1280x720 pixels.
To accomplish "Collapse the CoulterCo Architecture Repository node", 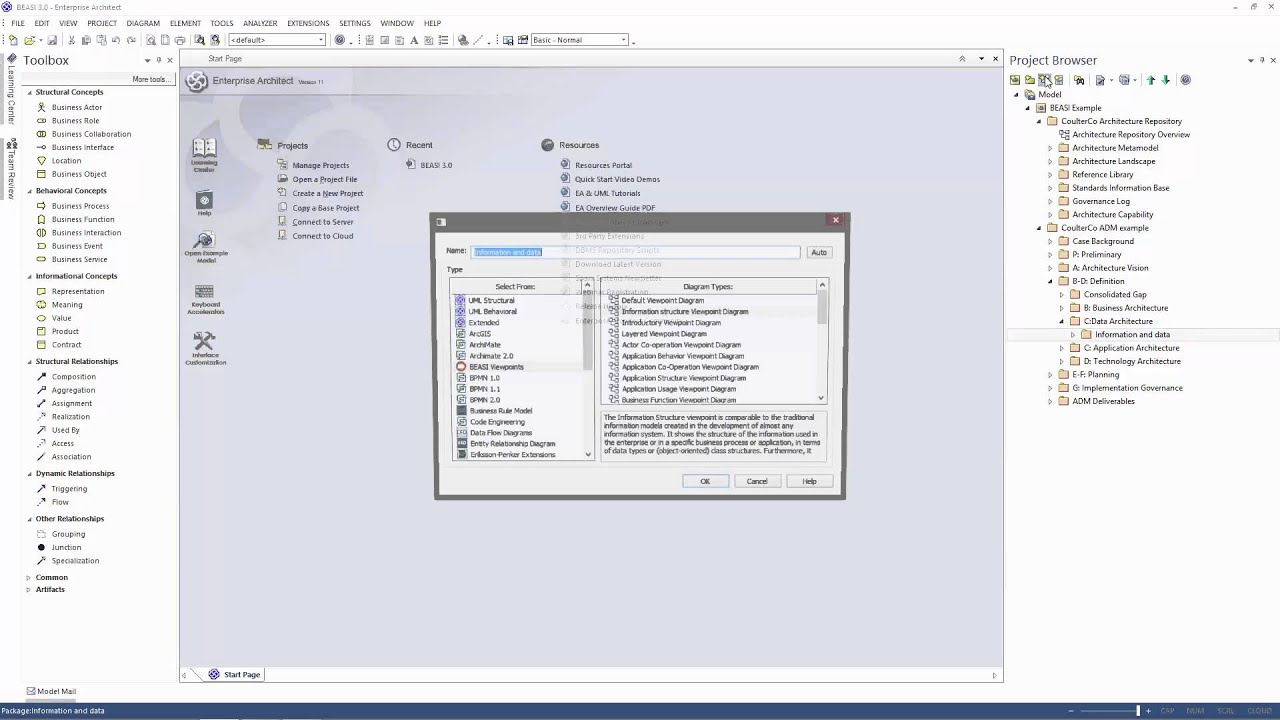I will click(1039, 121).
